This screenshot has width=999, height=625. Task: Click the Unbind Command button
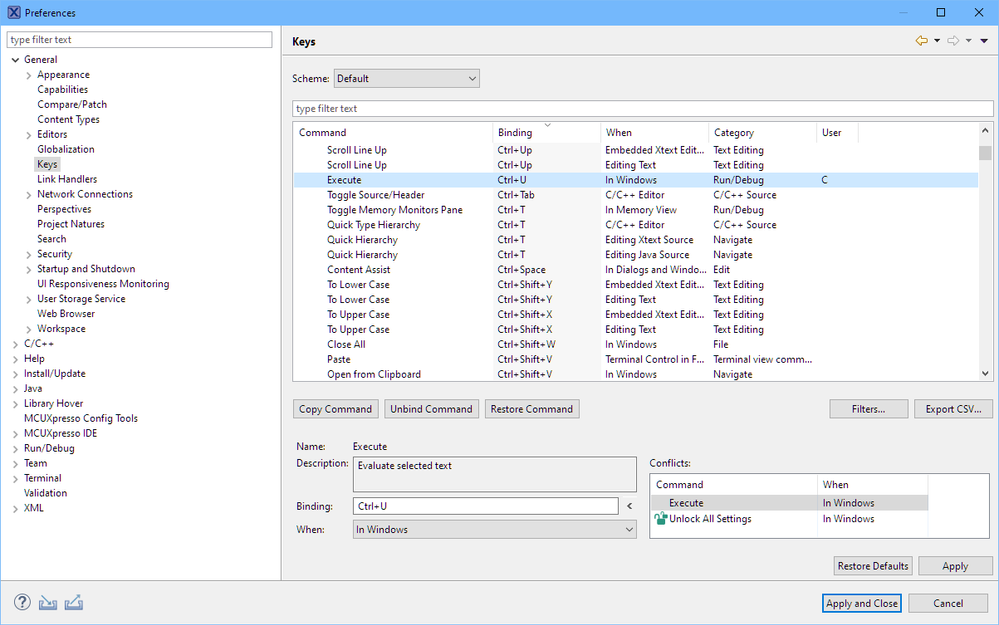tap(431, 409)
